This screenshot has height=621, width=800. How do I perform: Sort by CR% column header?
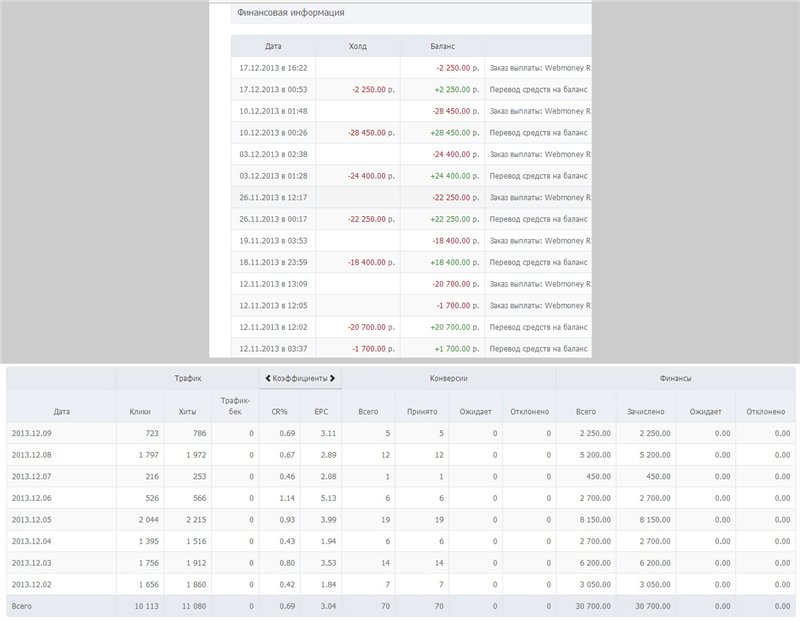click(x=279, y=410)
